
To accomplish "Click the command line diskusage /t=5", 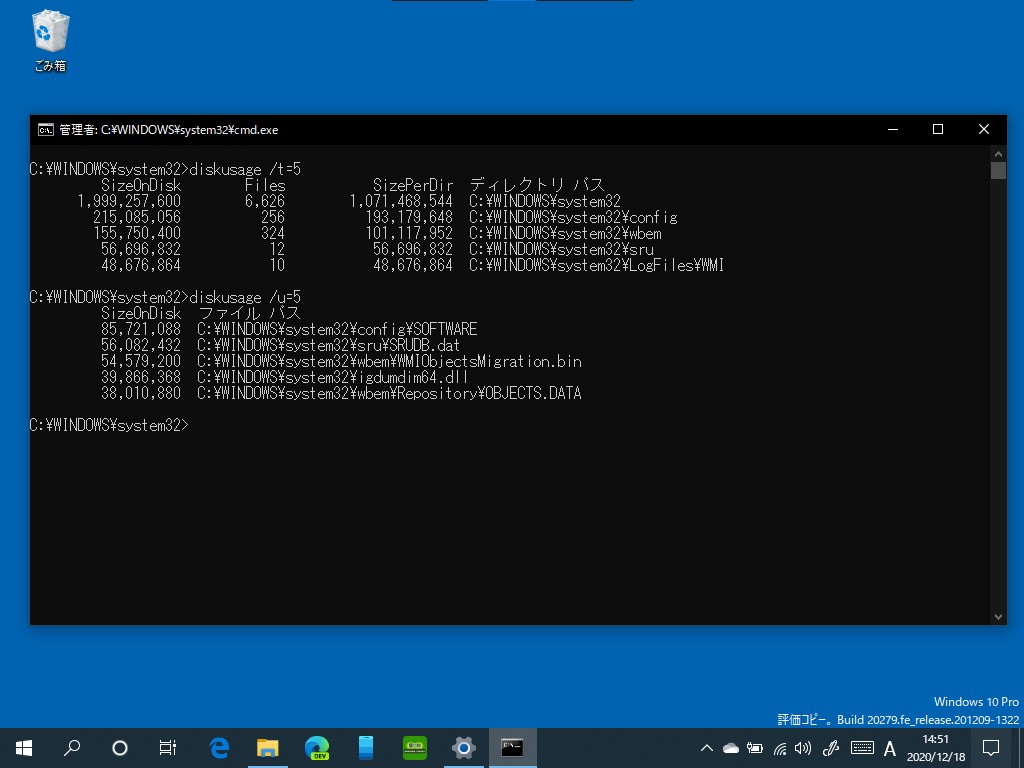I will [245, 169].
